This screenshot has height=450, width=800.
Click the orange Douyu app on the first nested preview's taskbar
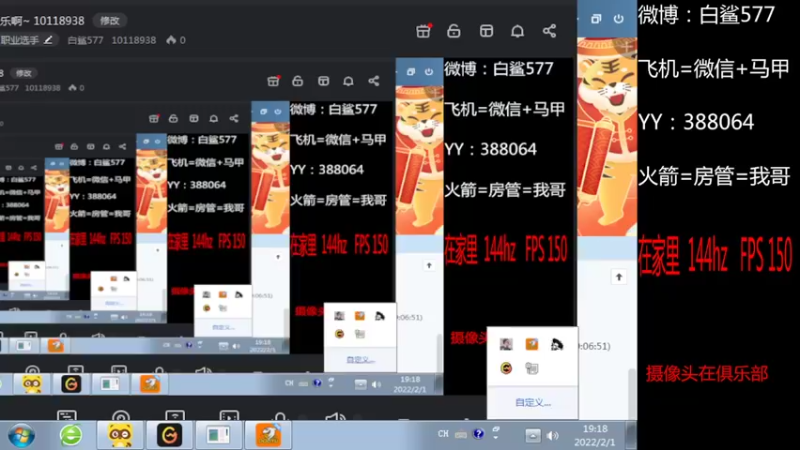point(150,384)
